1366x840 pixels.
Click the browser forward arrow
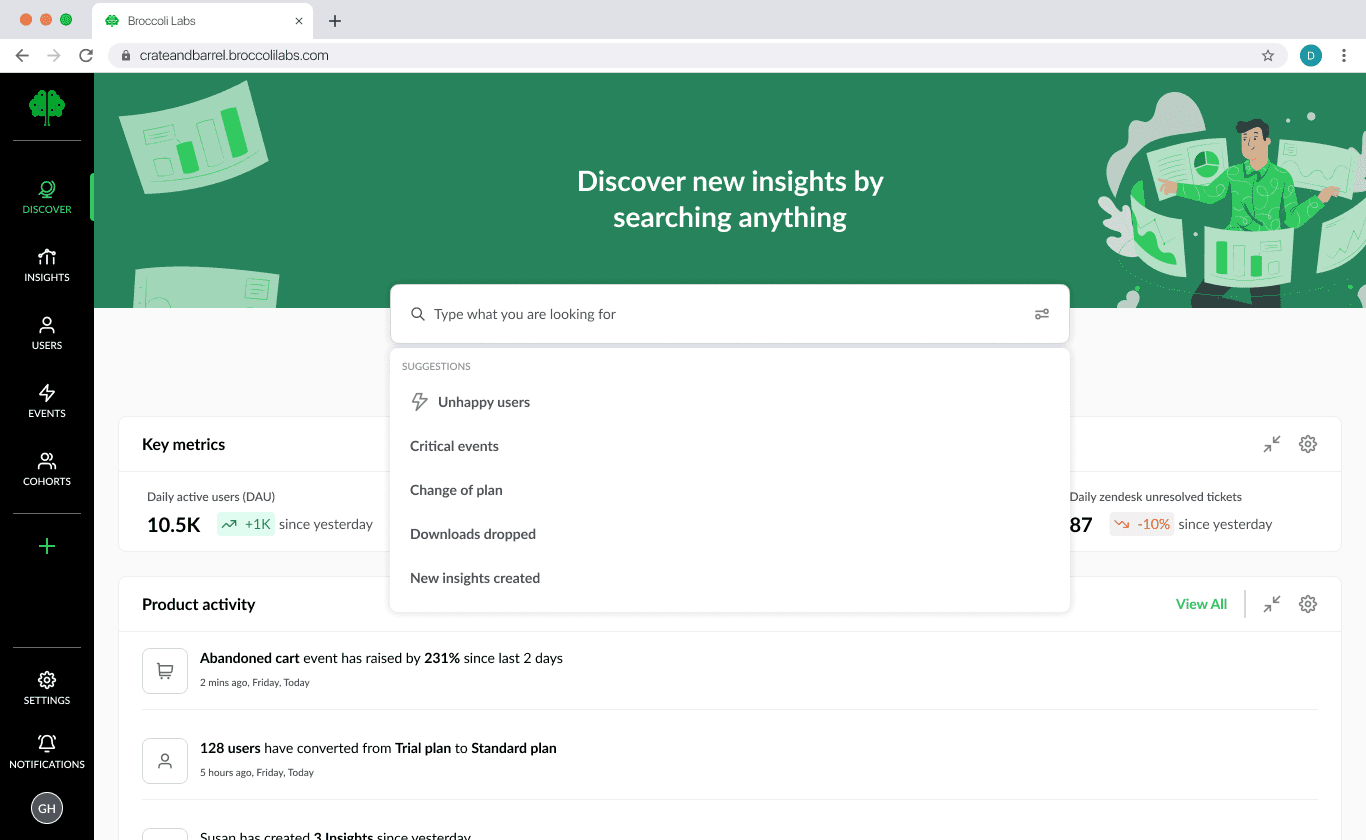(x=54, y=56)
